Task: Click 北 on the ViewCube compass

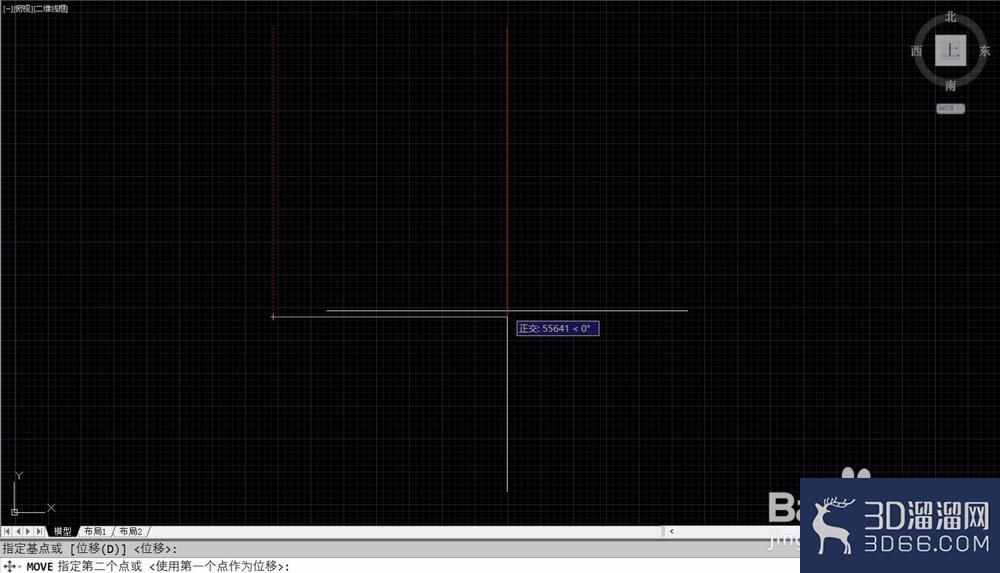Action: pos(950,17)
